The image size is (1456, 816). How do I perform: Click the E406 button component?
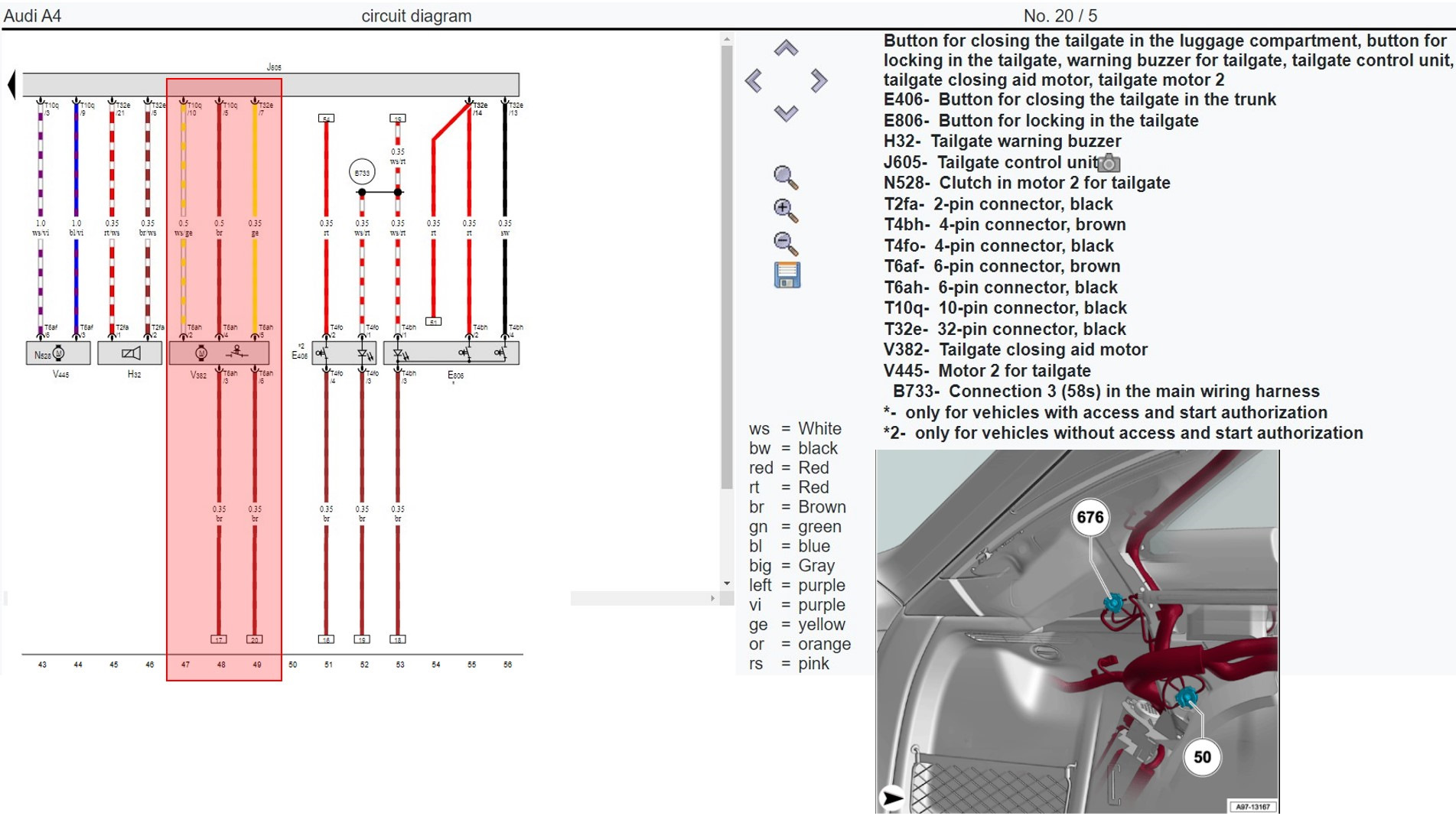click(x=344, y=353)
